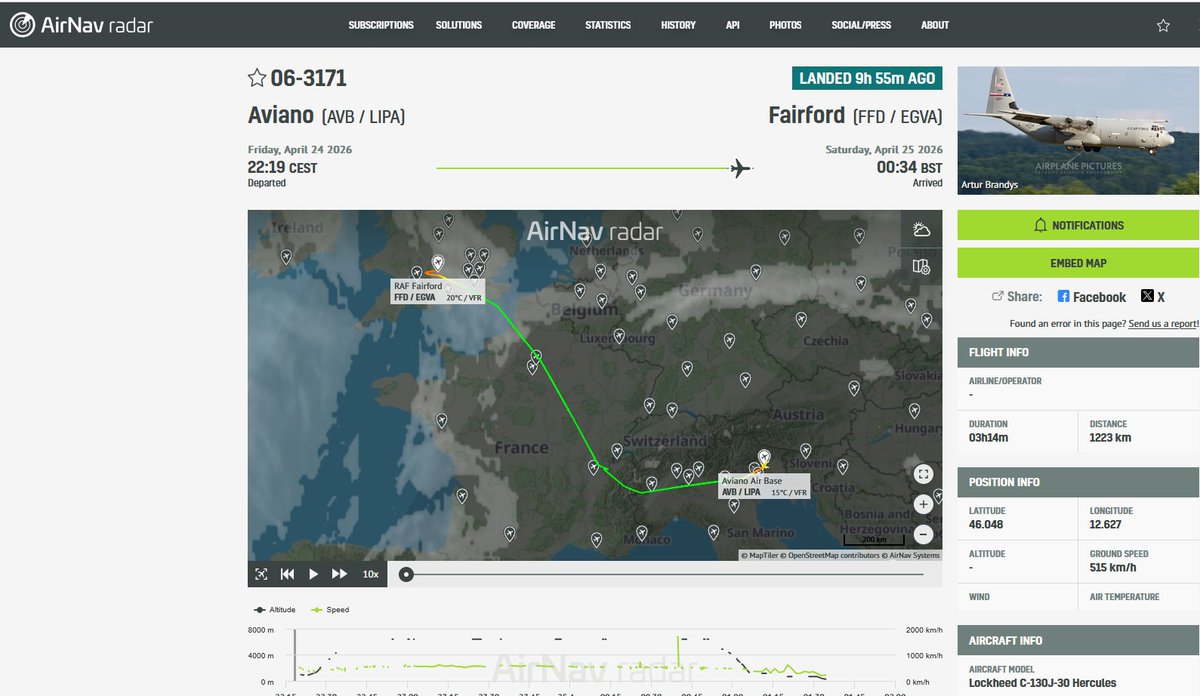Click the OpenStreetMap contributors attribution link
The height and width of the screenshot is (696, 1200).
point(828,555)
